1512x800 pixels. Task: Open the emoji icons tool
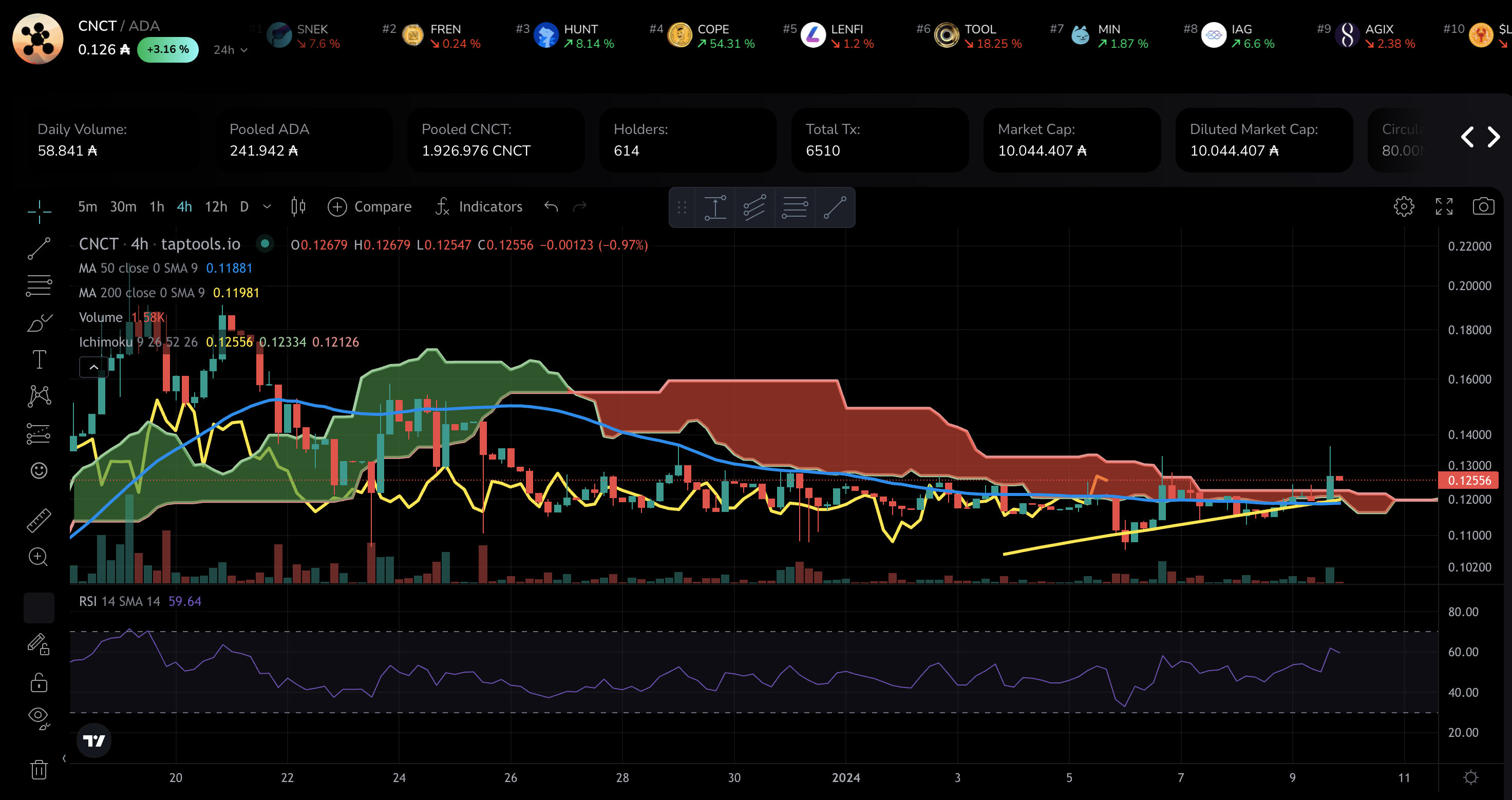pos(40,470)
